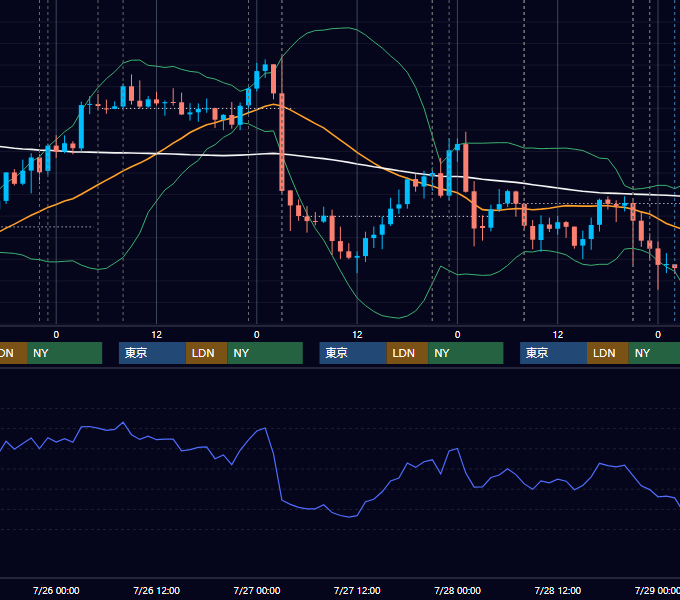
Task: Click the 7/27 12:00 date label
Action: click(x=357, y=590)
